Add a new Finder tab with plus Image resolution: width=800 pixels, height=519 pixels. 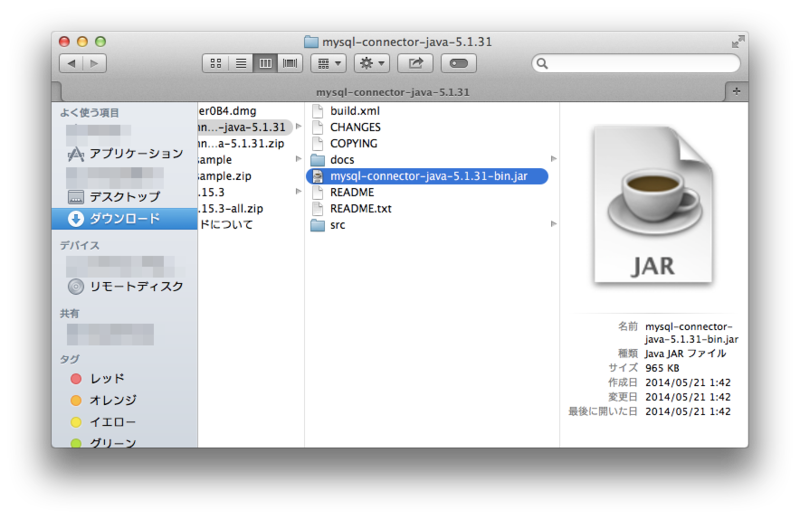click(736, 91)
